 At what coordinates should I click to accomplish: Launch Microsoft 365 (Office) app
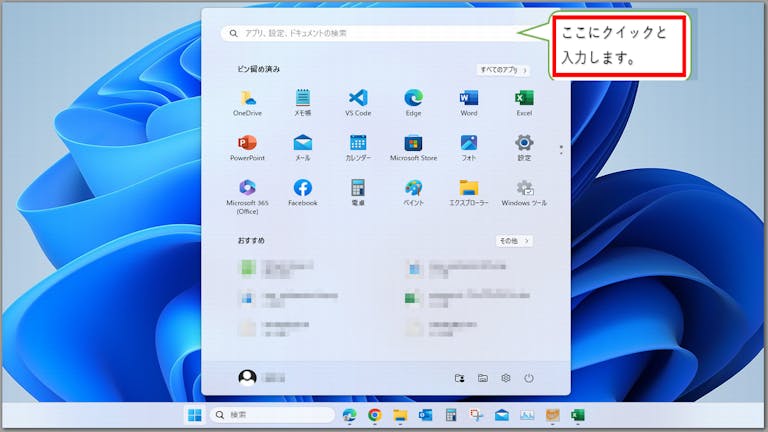pos(247,197)
